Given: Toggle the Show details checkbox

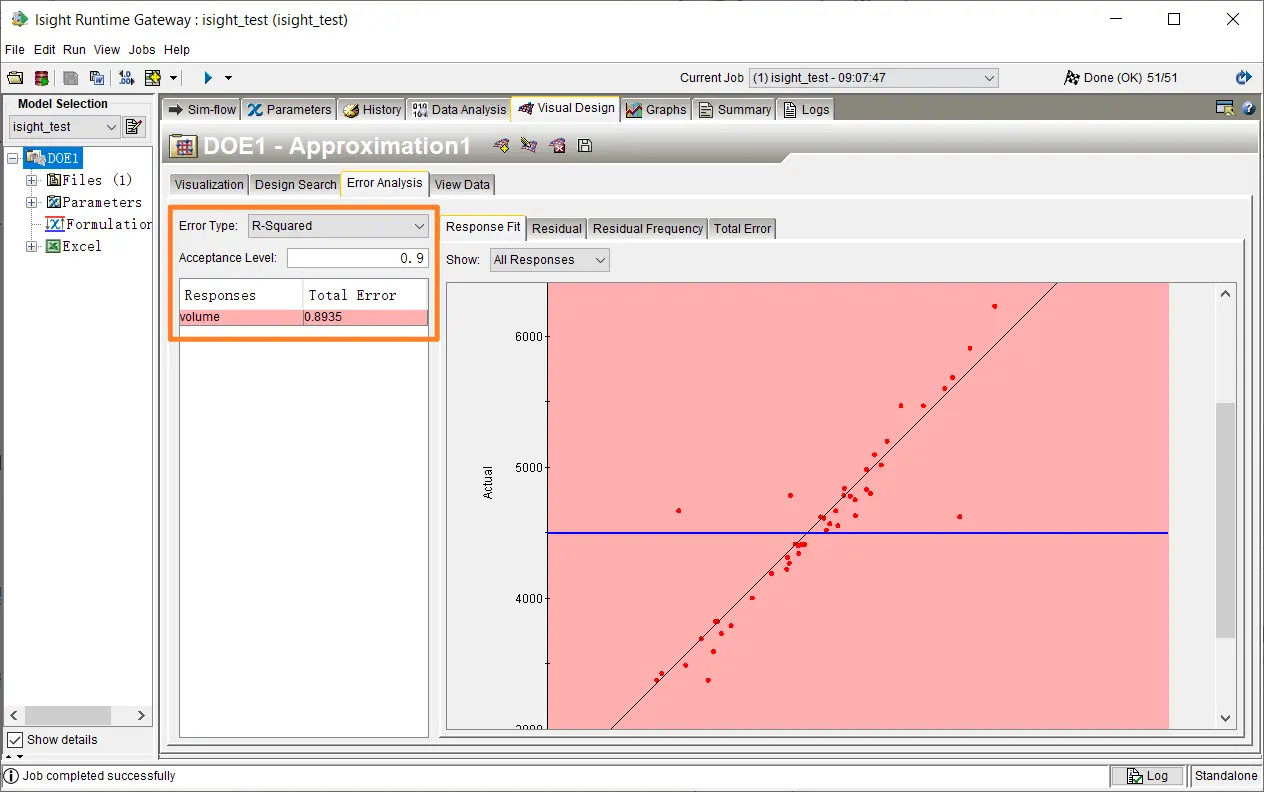Looking at the screenshot, I should tap(15, 740).
